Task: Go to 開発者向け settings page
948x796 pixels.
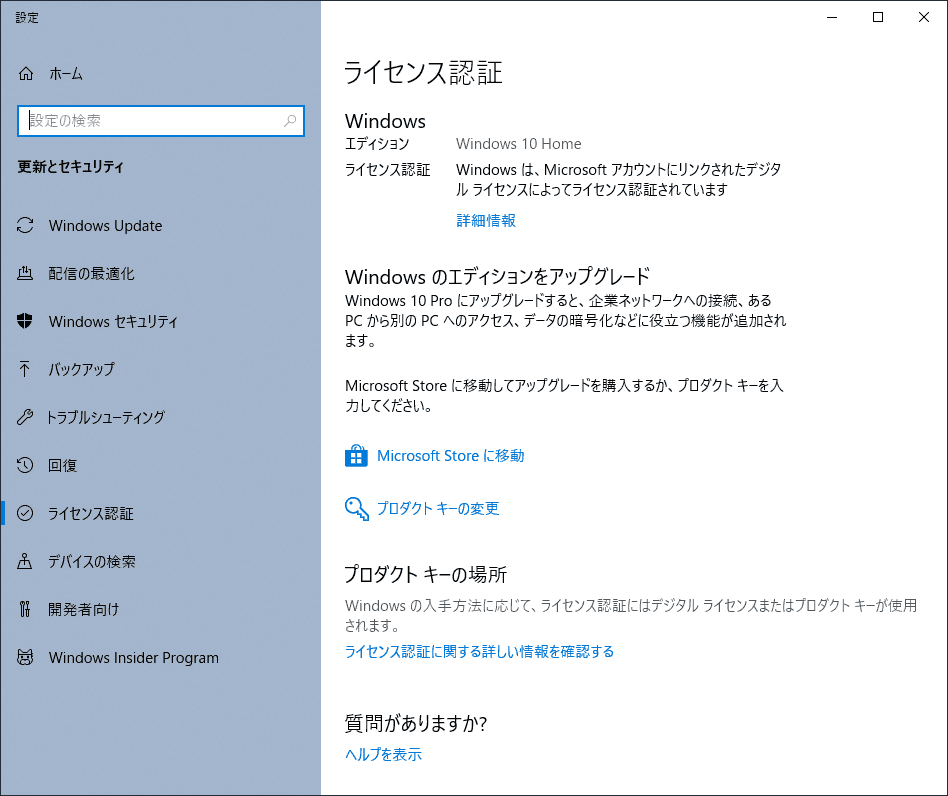Action: 84,610
